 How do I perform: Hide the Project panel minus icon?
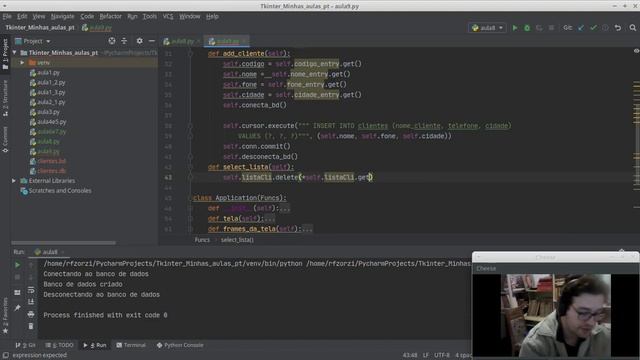[152, 41]
